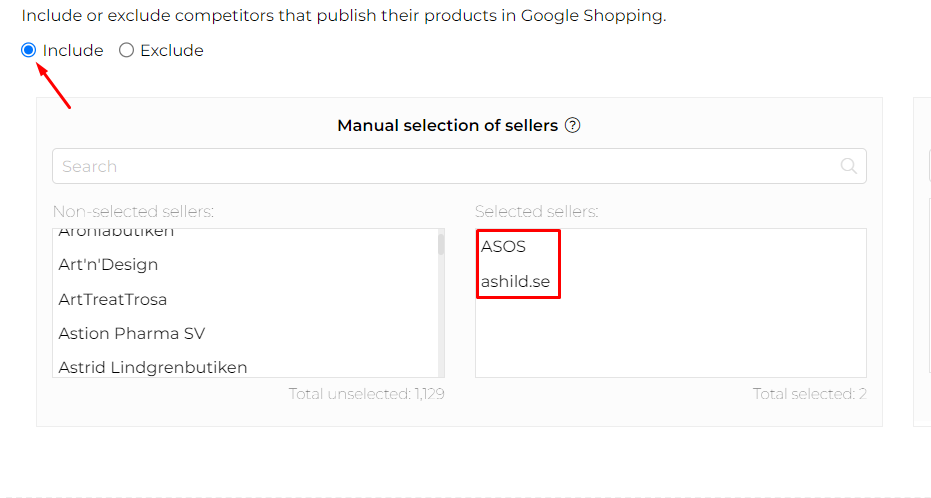Screen dimensions: 931x498
Task: Choose Art'n'Design from non-selected sellers
Action: coord(108,265)
